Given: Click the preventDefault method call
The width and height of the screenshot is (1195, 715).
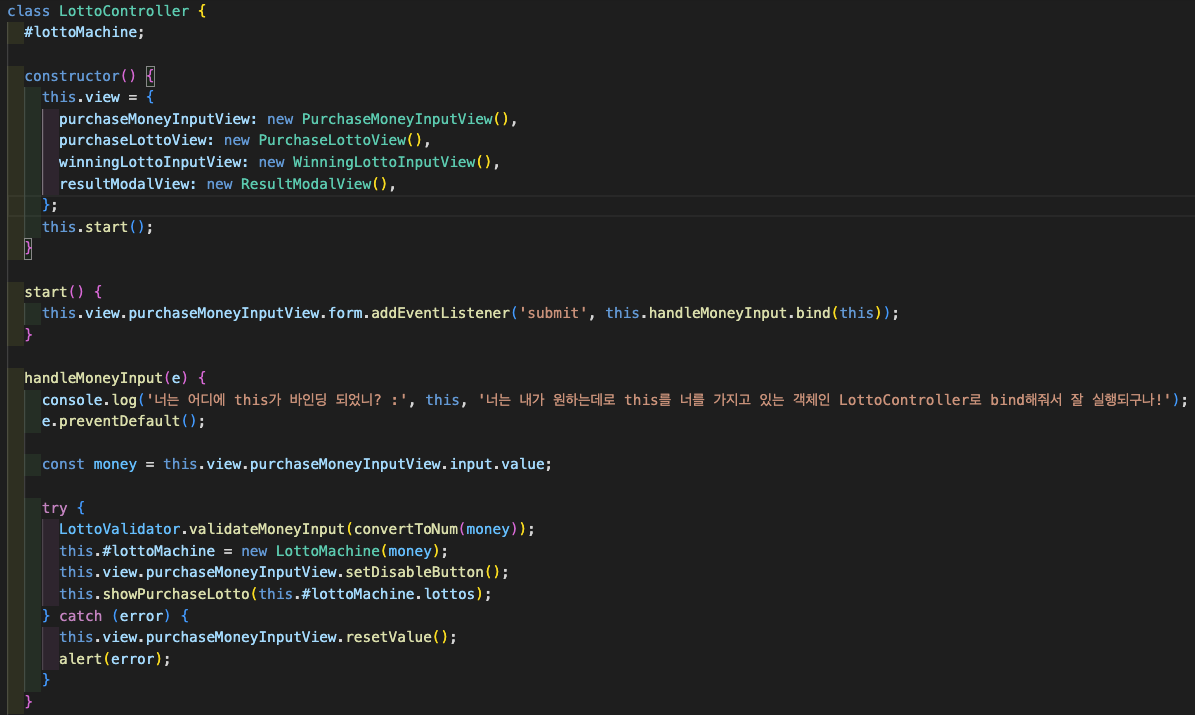Looking at the screenshot, I should tap(122, 421).
